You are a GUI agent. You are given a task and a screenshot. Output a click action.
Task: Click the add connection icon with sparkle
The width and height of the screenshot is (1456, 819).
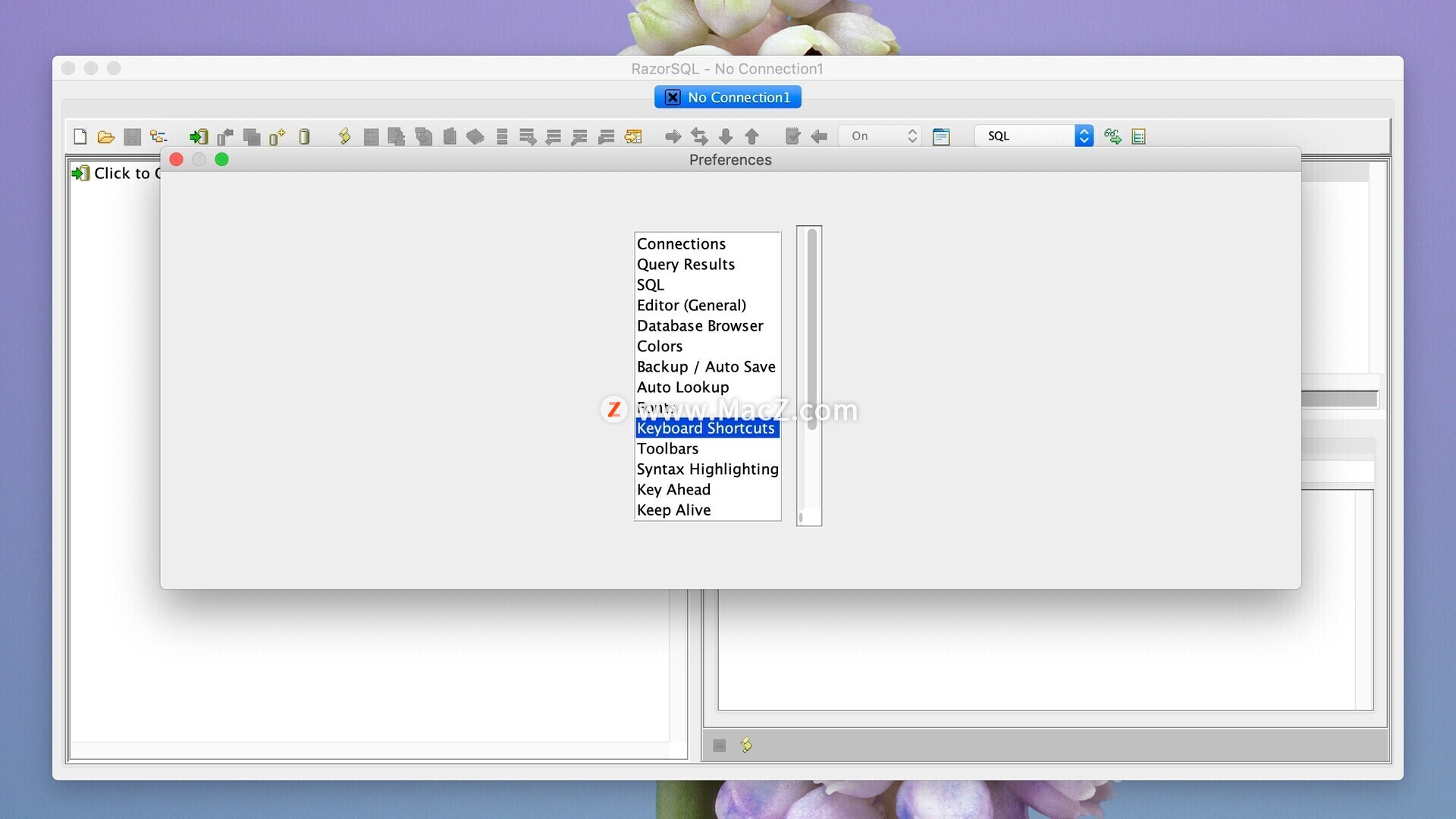pyautogui.click(x=277, y=136)
